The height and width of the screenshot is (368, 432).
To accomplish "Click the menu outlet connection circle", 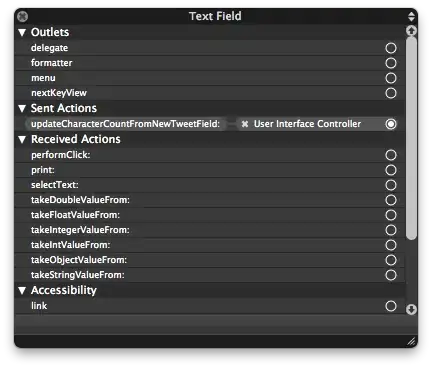I will pos(391,78).
